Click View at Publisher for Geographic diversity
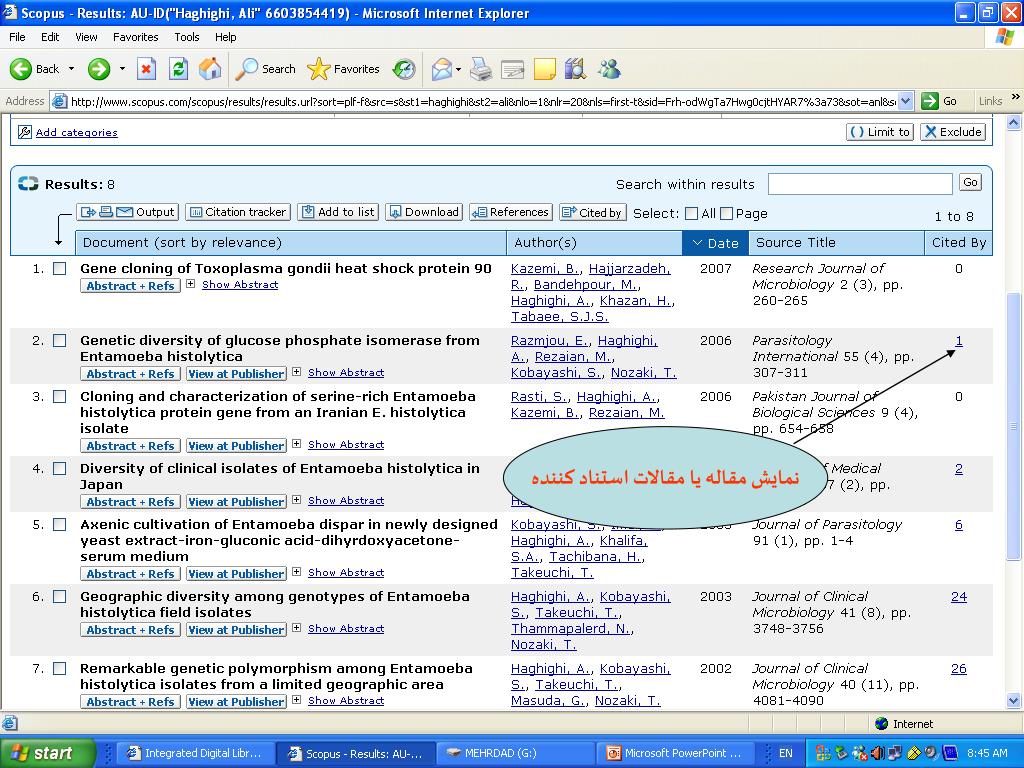1024x768 pixels. [236, 630]
